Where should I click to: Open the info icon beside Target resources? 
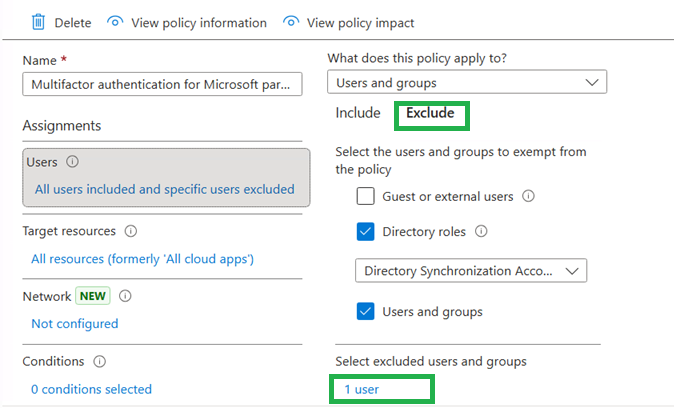pos(131,231)
